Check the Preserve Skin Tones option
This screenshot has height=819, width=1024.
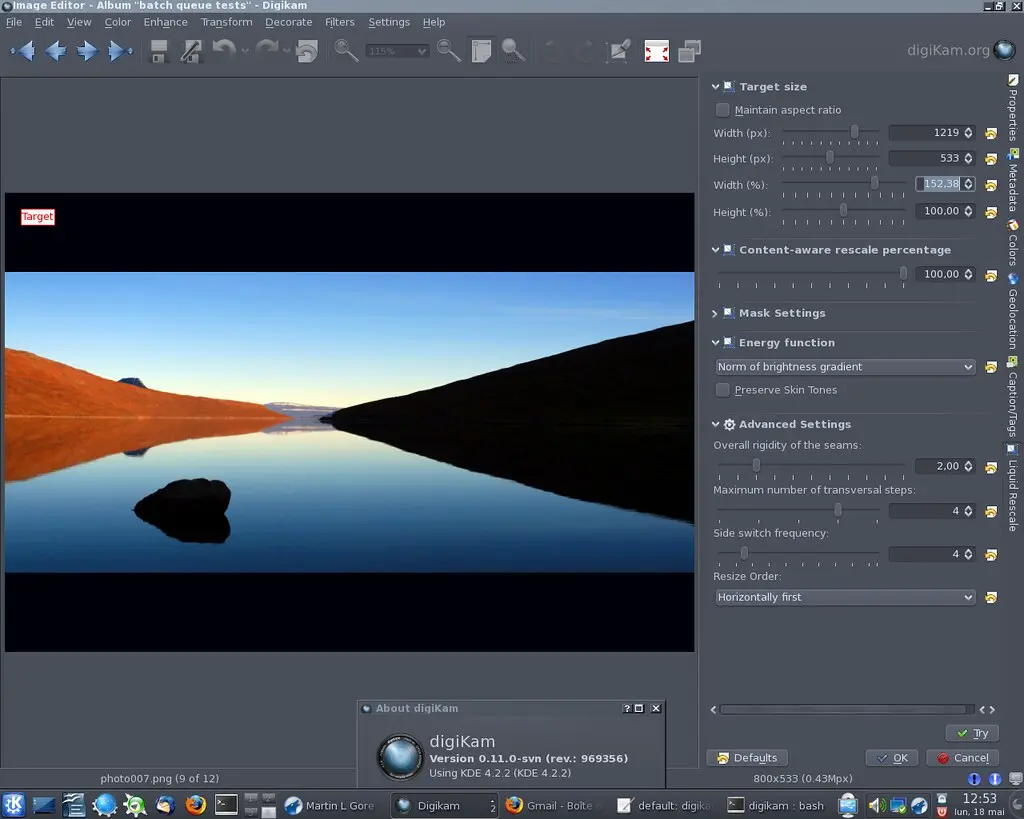tap(722, 390)
